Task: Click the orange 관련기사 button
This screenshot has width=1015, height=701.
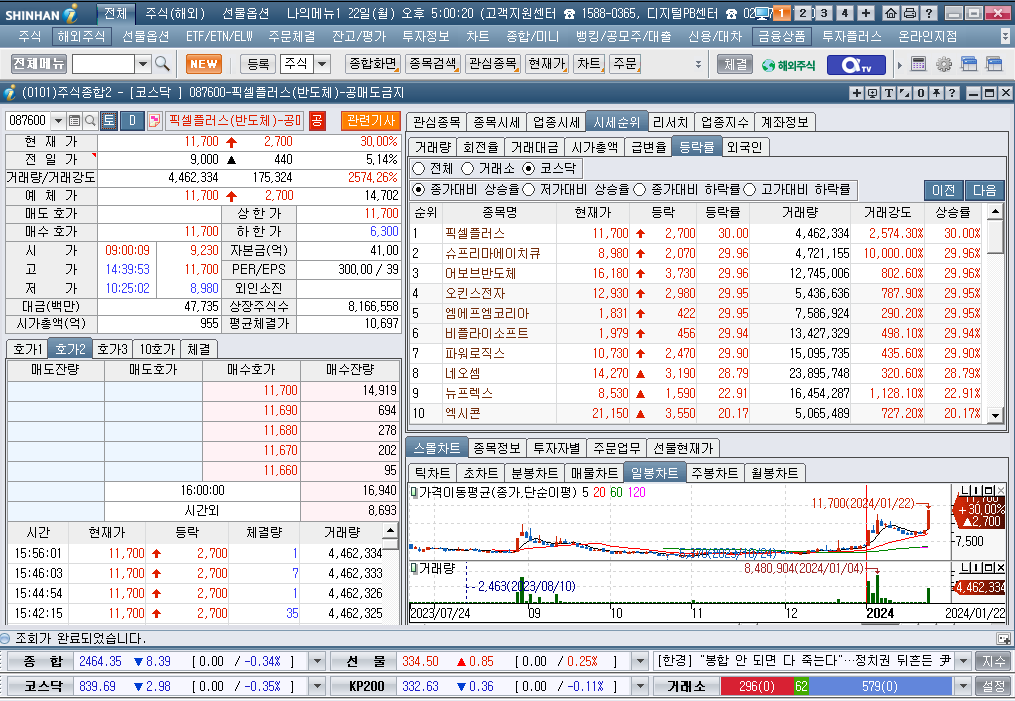Action: click(371, 120)
